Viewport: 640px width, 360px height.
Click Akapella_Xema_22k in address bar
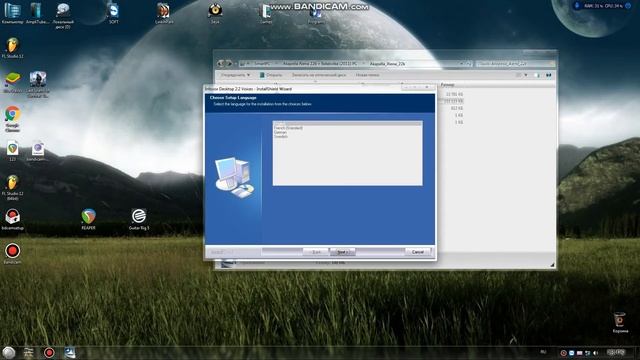(x=387, y=64)
